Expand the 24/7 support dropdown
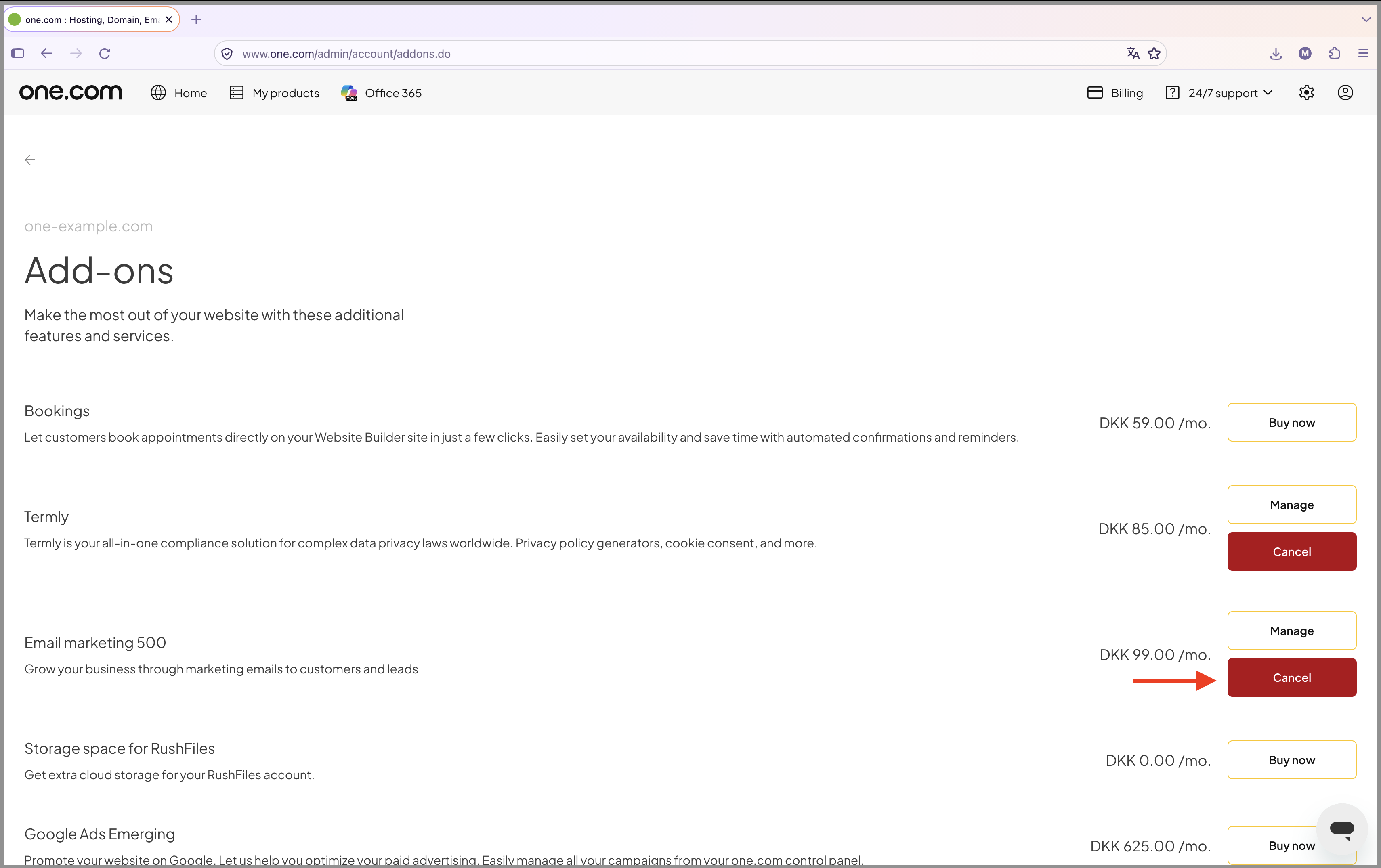The width and height of the screenshot is (1381, 868). tap(1219, 93)
